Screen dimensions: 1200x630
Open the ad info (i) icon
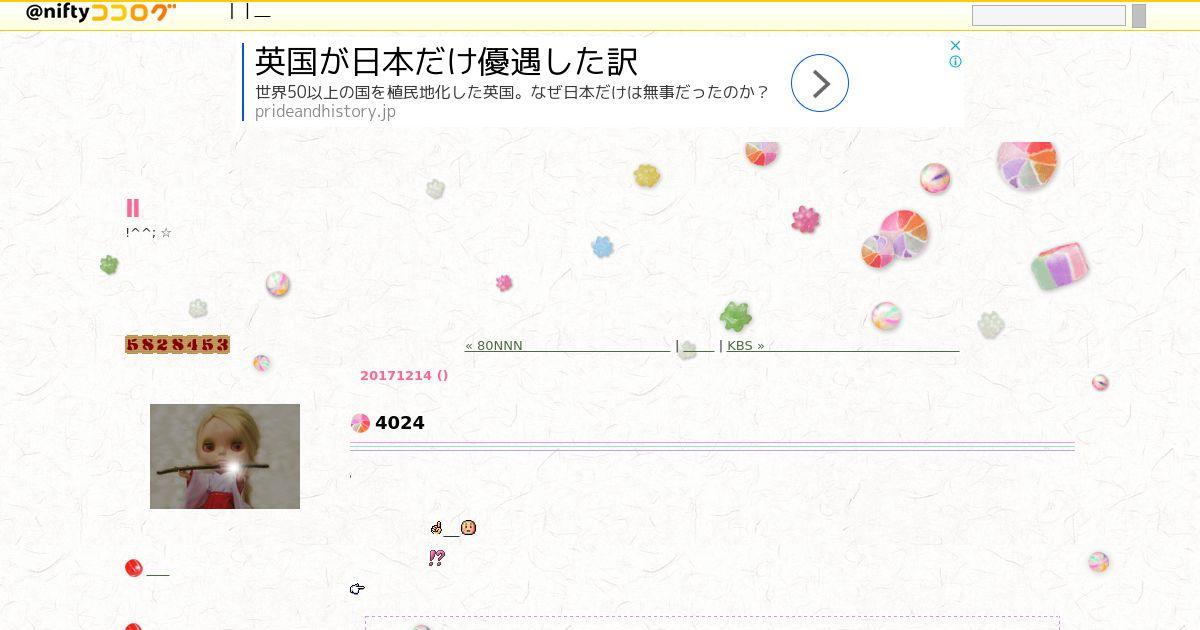pos(955,62)
